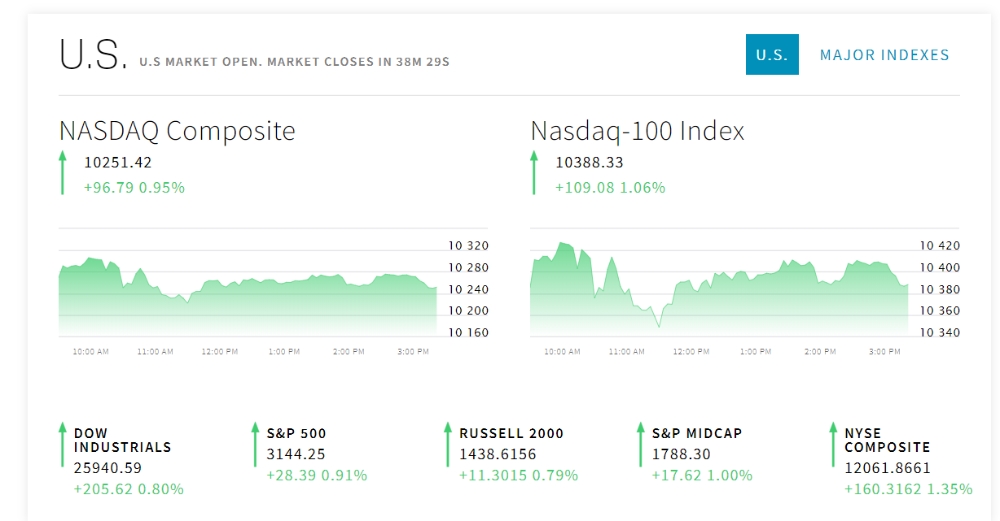Open the Russell 2000 index link
1000x521 pixels.
point(511,434)
